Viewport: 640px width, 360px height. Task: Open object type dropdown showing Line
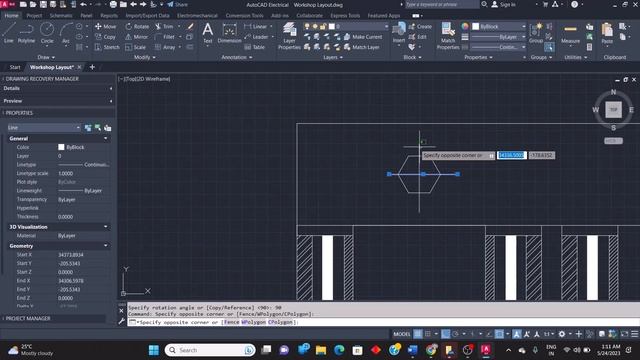(44, 128)
